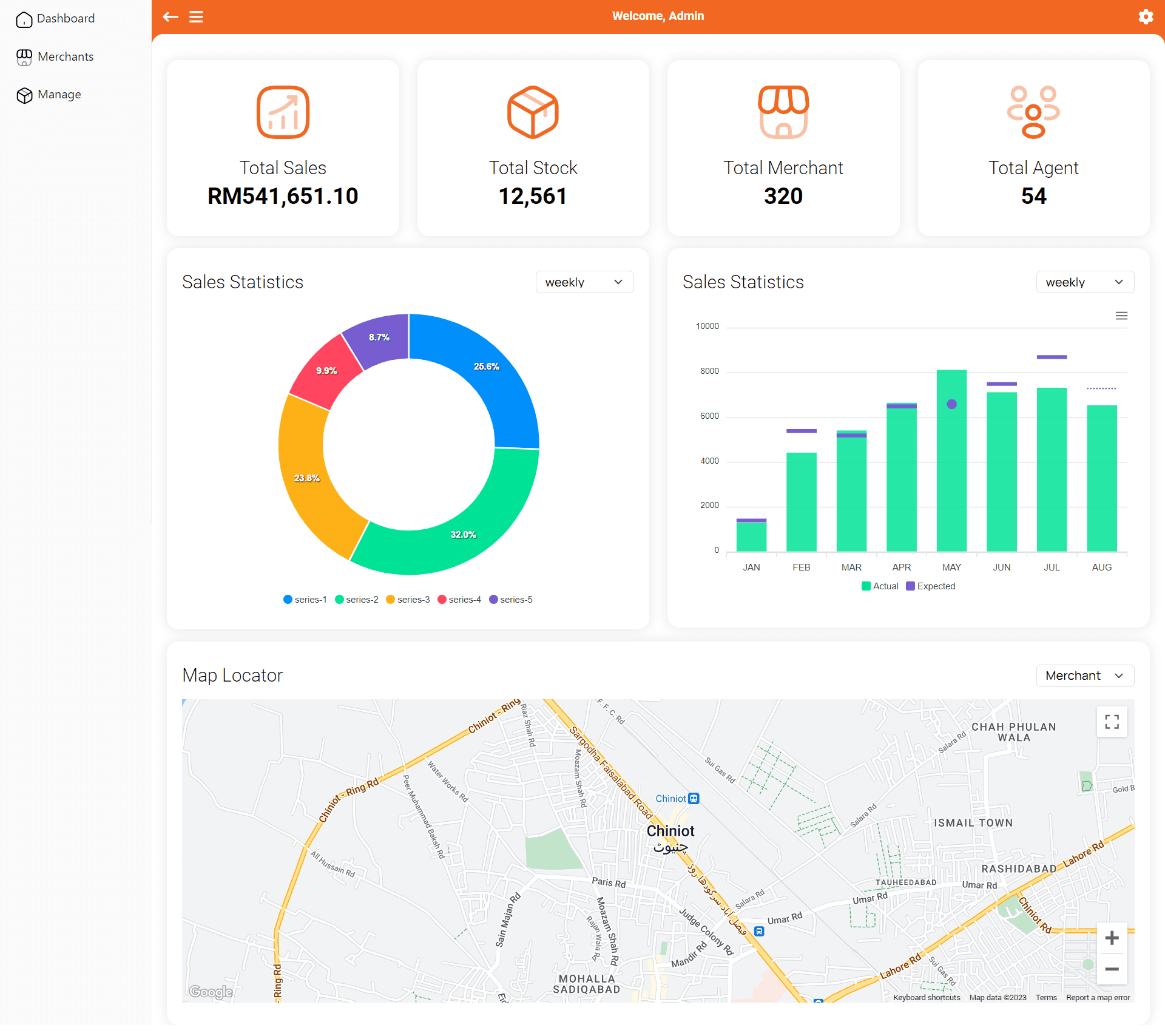
Task: Switch to the Merchants section
Action: tap(65, 56)
